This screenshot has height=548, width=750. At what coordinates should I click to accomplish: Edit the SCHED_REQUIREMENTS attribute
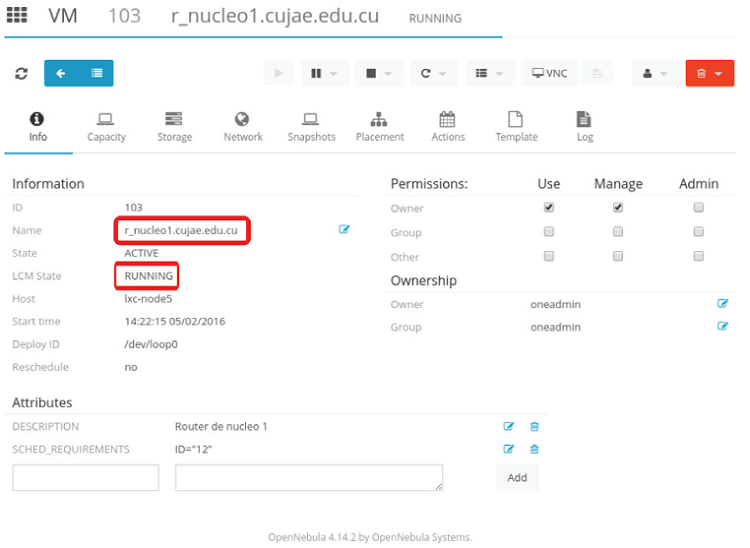508,449
